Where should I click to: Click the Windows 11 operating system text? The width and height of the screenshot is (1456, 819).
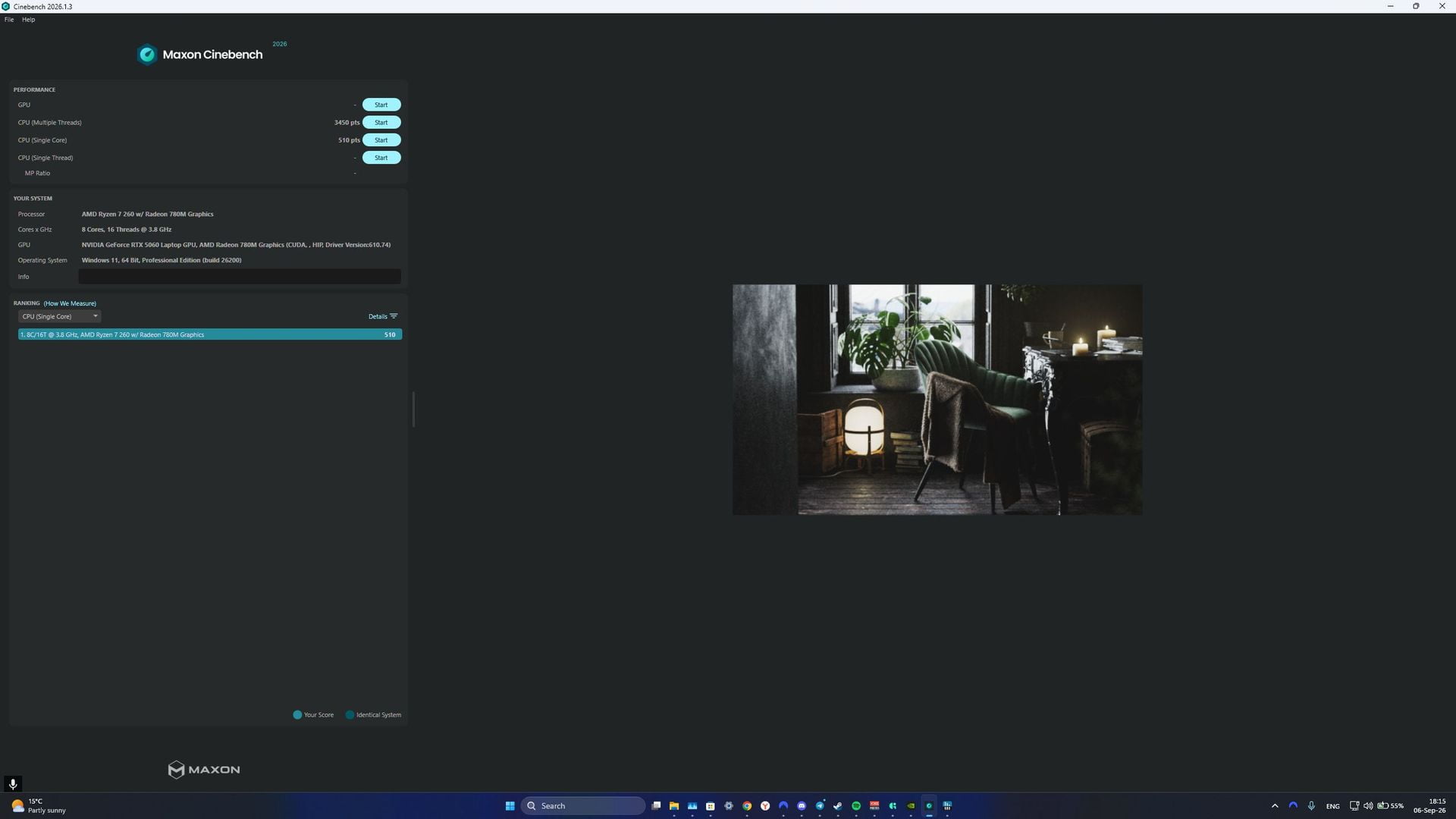click(x=162, y=260)
